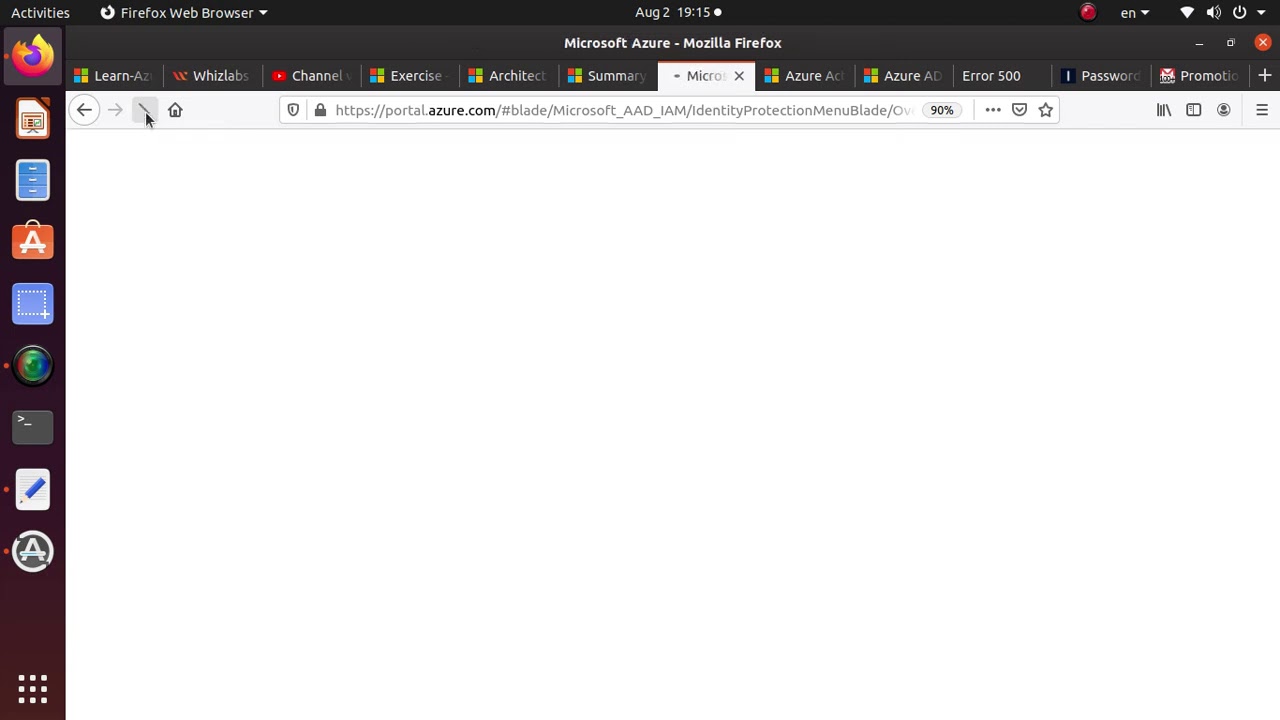Bookmark this page with the star

click(x=1046, y=110)
